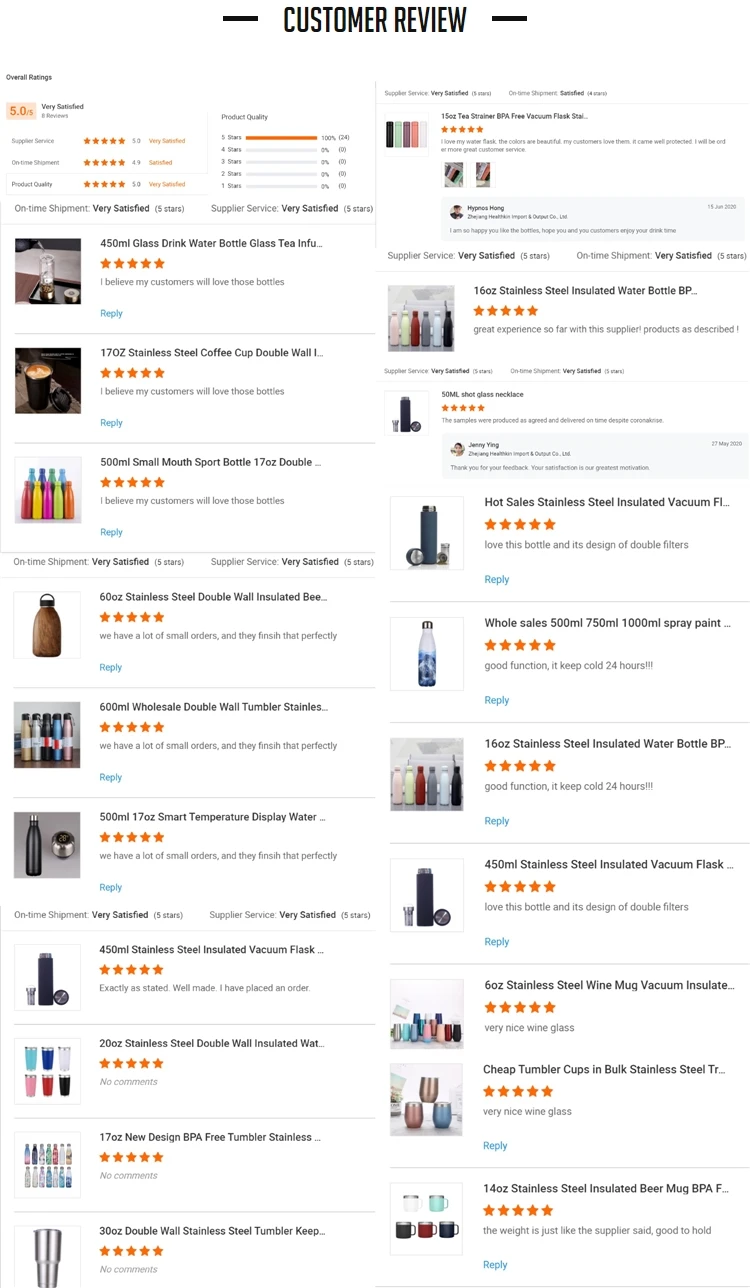
Task: Click the 5.0 overall score badge
Action: pyautogui.click(x=21, y=111)
